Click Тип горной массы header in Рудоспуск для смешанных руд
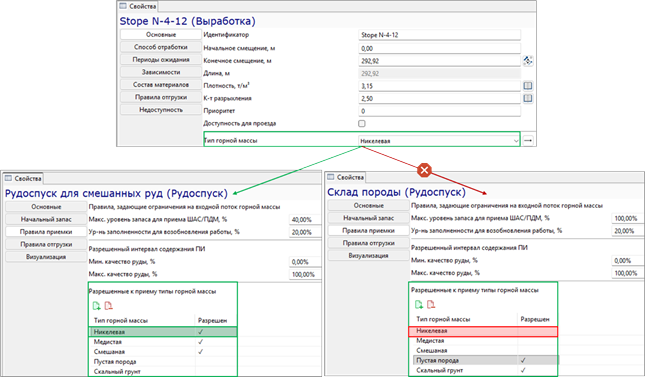This screenshot has height=377, width=645. coord(121,320)
